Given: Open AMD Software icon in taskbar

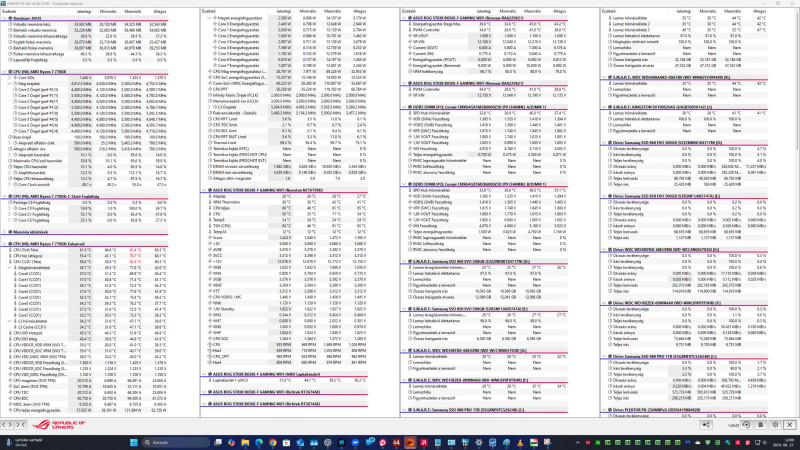Looking at the screenshot, I should point(424,442).
